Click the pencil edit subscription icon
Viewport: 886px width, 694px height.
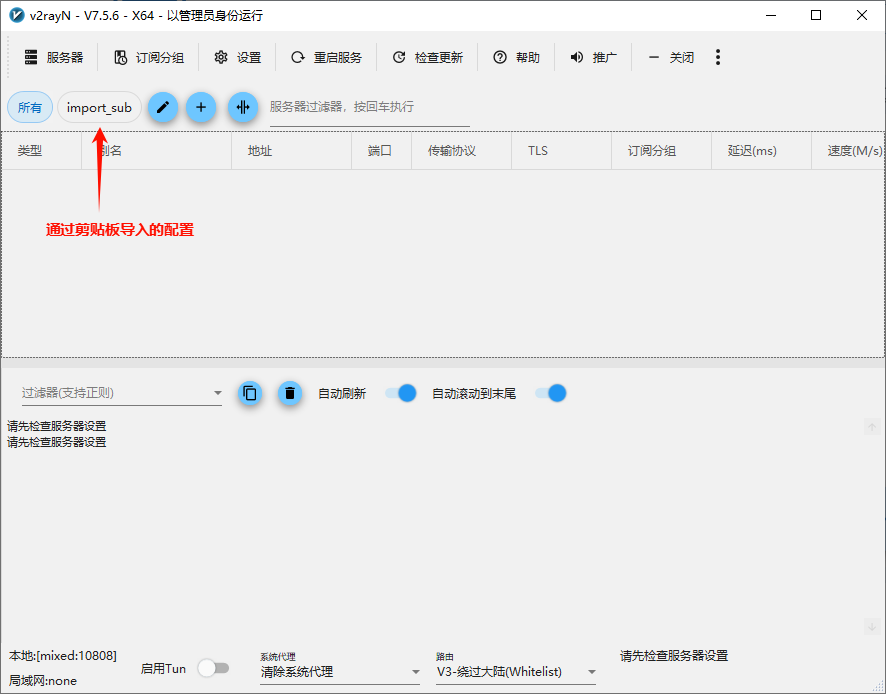(163, 107)
